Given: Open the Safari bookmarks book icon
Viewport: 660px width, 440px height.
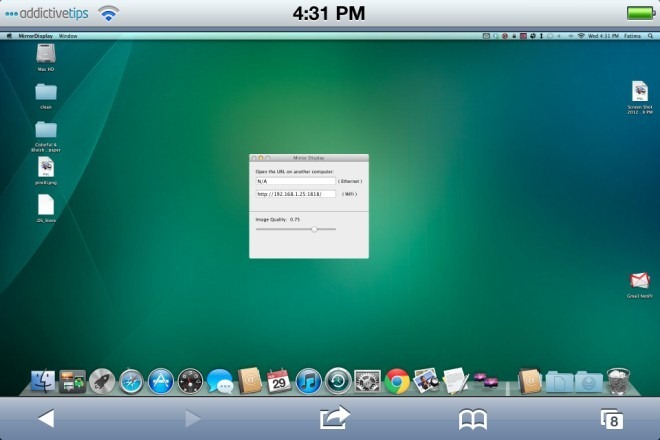Looking at the screenshot, I should point(473,419).
